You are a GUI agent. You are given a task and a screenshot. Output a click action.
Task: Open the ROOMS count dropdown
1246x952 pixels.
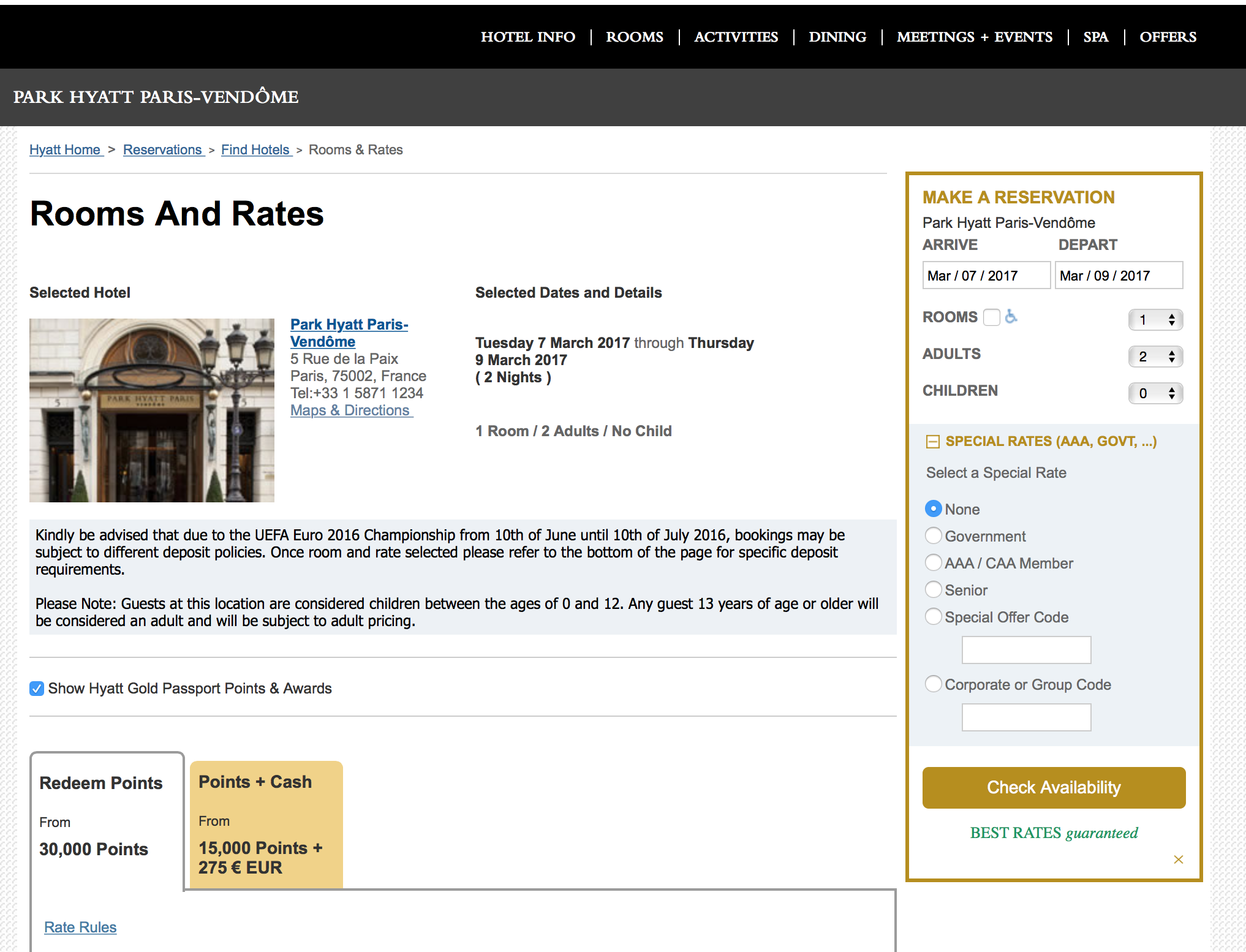(x=1155, y=320)
